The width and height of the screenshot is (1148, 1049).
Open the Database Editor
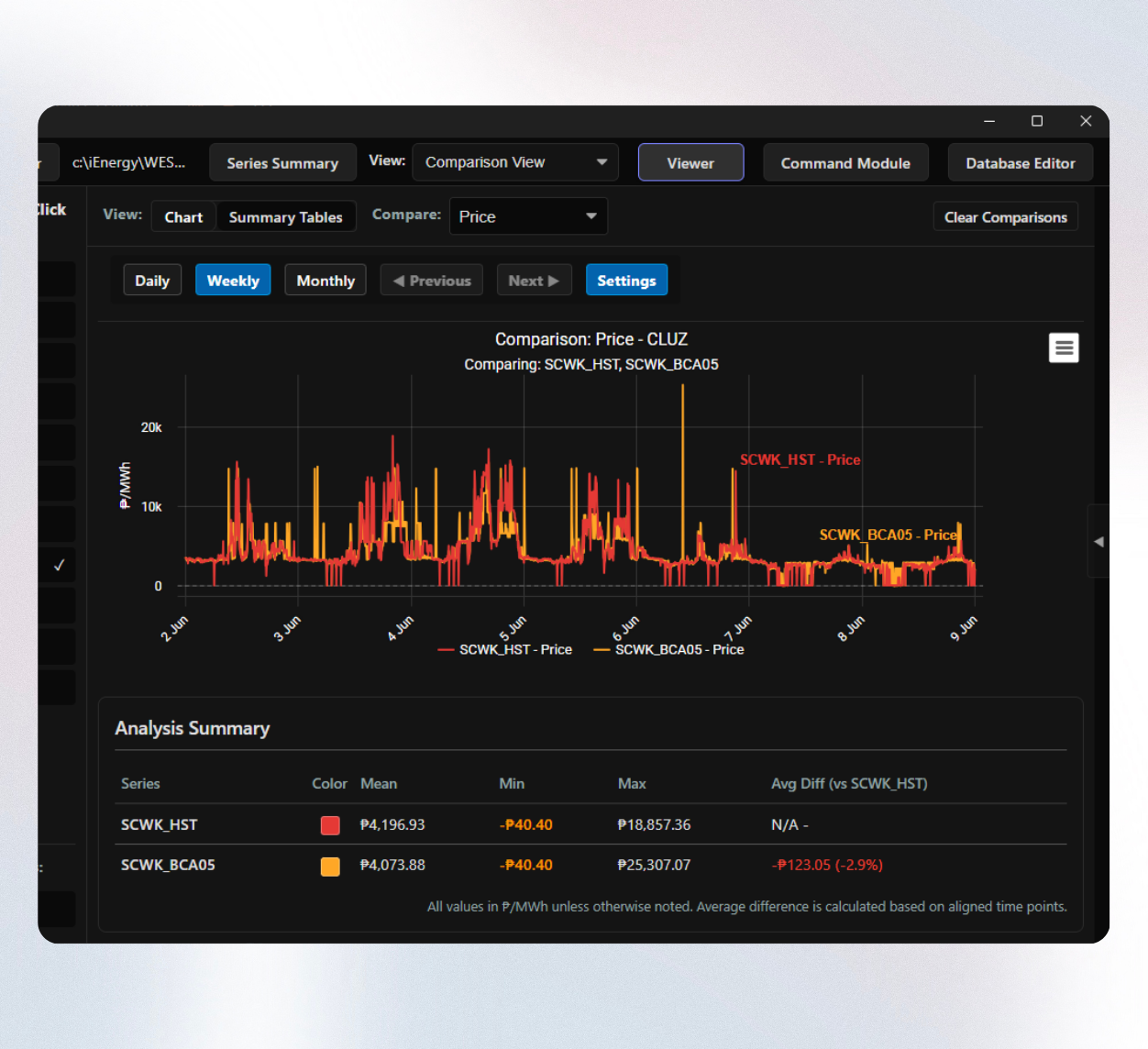(x=1021, y=163)
